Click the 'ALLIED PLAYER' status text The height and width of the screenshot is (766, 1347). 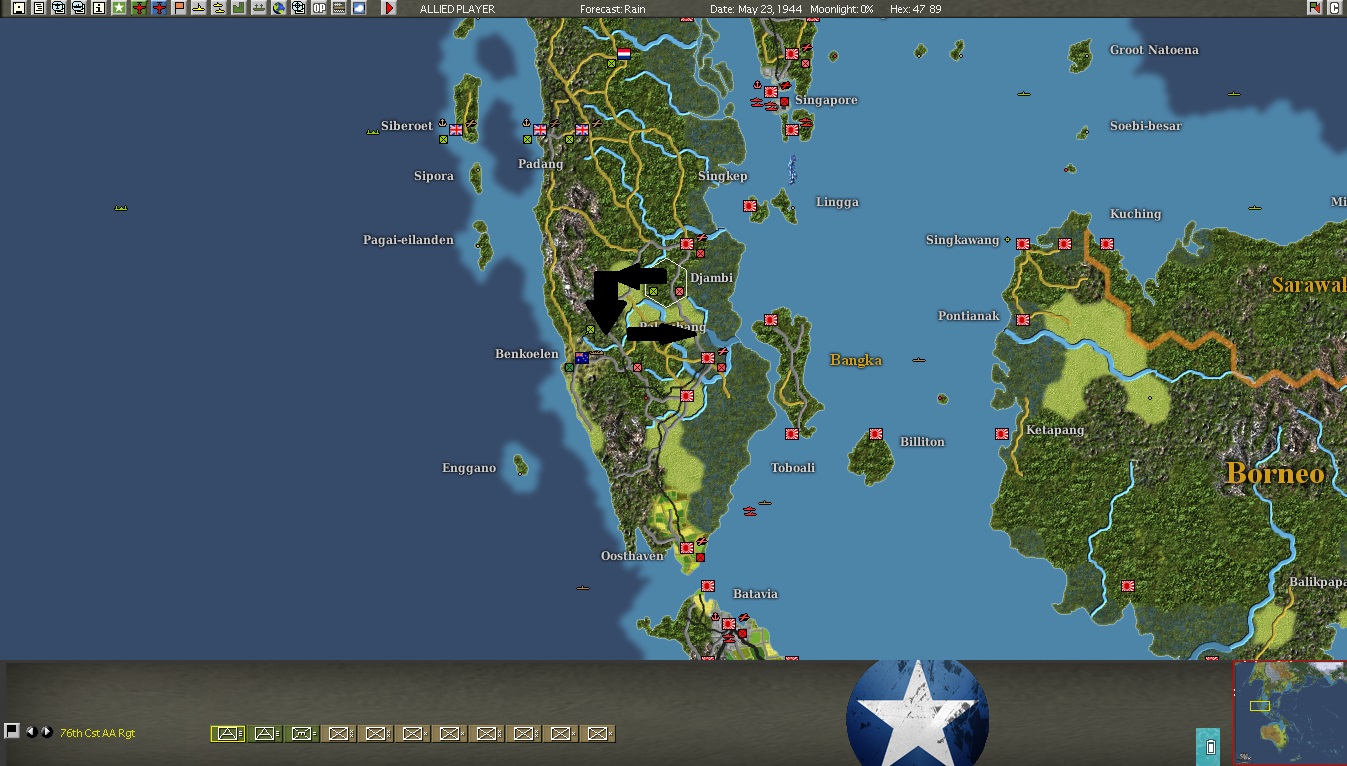(457, 9)
